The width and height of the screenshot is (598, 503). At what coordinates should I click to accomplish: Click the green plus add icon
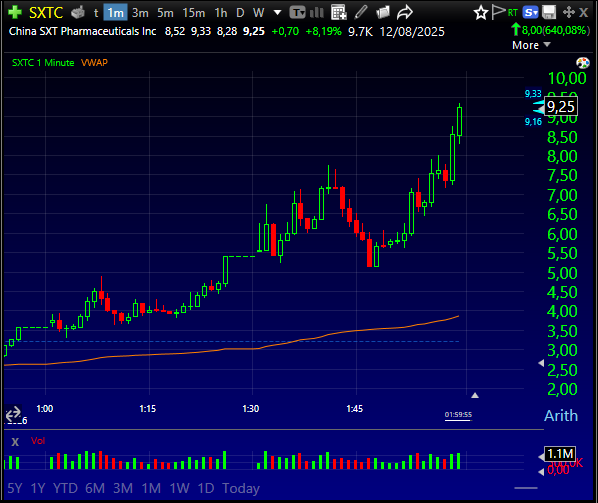(14, 12)
